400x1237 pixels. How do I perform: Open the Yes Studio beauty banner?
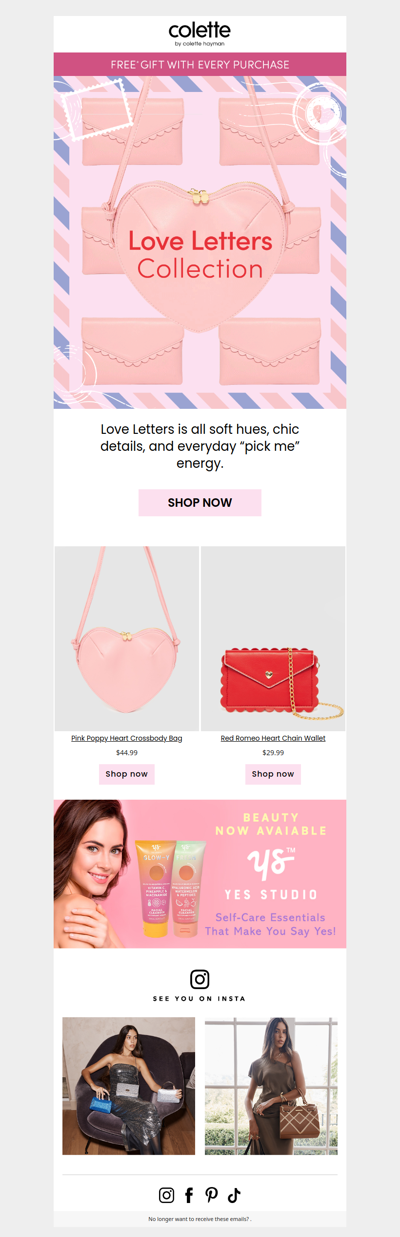click(200, 873)
